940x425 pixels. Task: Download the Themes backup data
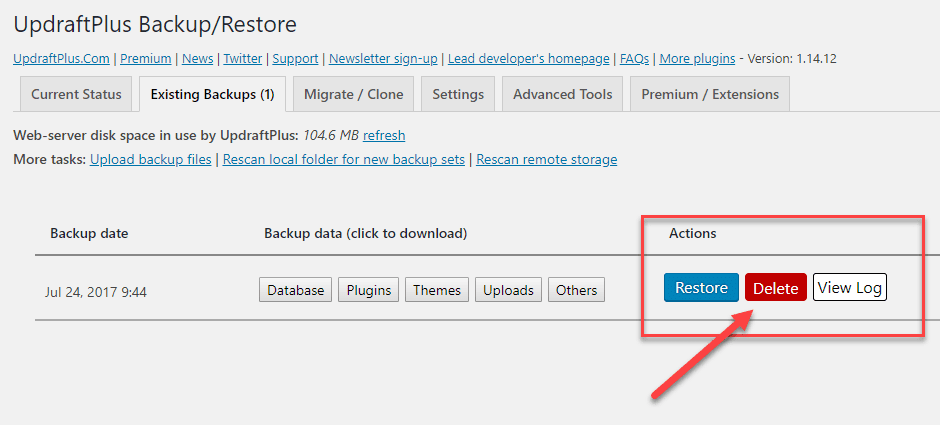437,290
